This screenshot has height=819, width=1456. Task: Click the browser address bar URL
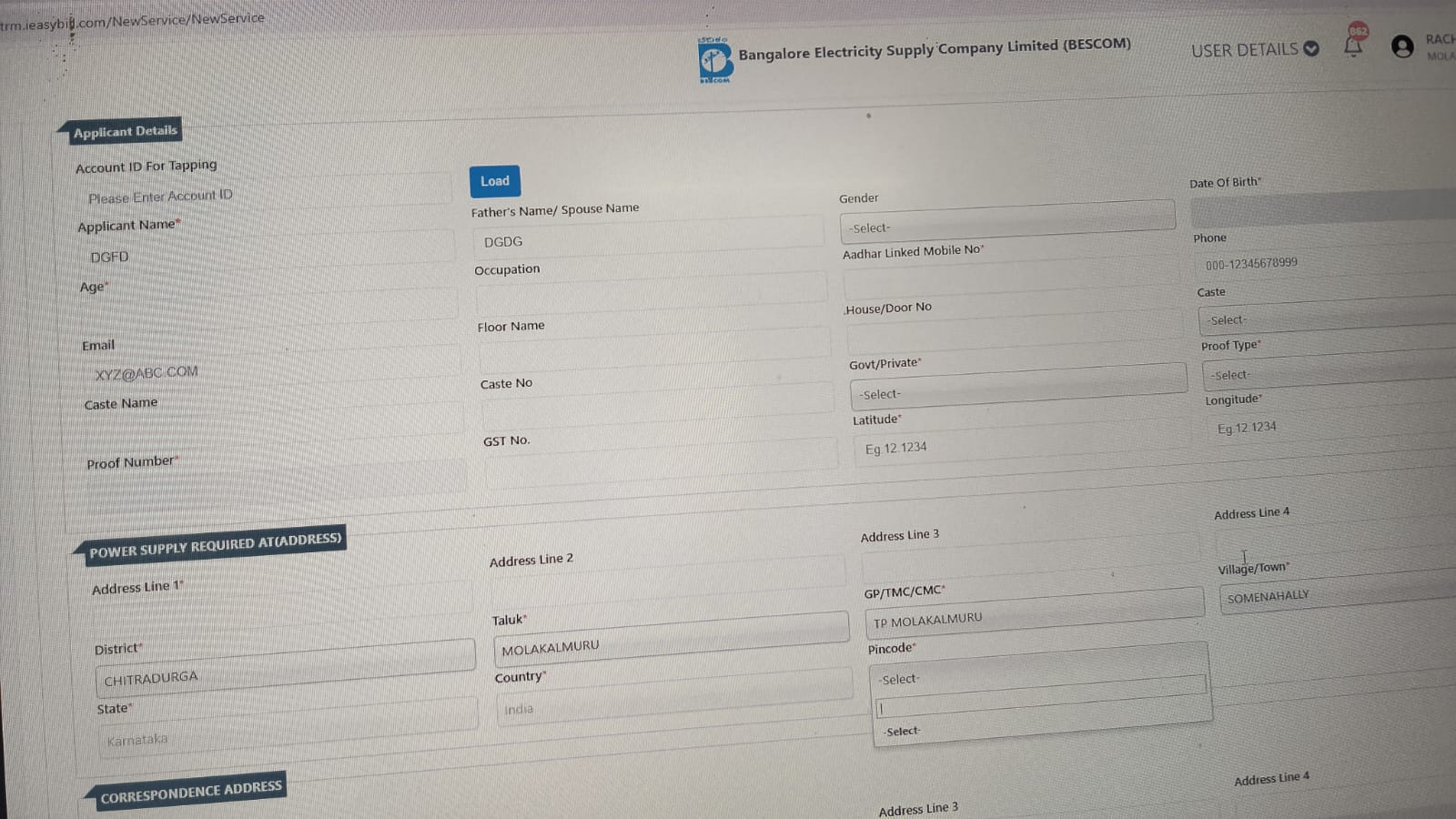pos(133,20)
